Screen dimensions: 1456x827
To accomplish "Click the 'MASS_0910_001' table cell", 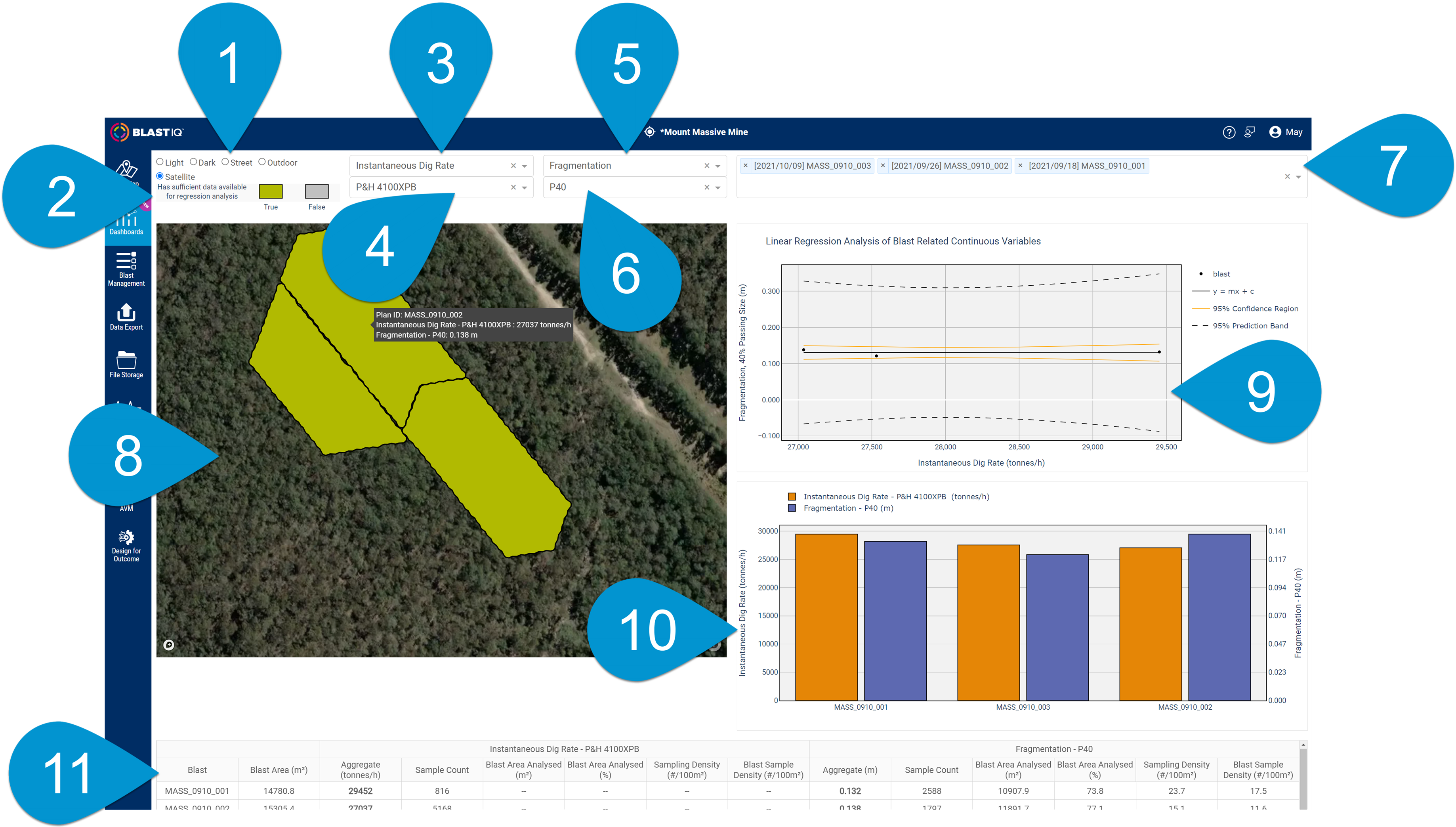I will click(197, 791).
